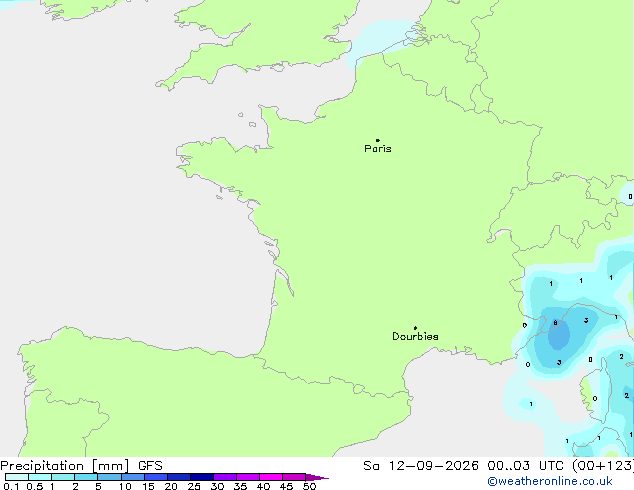The height and width of the screenshot is (490, 634).
Task: Select the 10 mm legend color swatch
Action: pos(133,477)
